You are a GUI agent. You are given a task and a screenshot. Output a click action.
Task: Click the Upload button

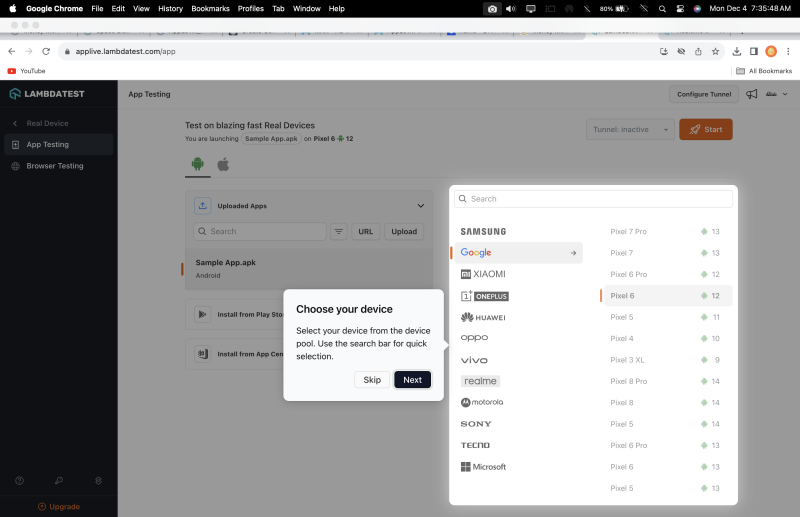tap(404, 231)
